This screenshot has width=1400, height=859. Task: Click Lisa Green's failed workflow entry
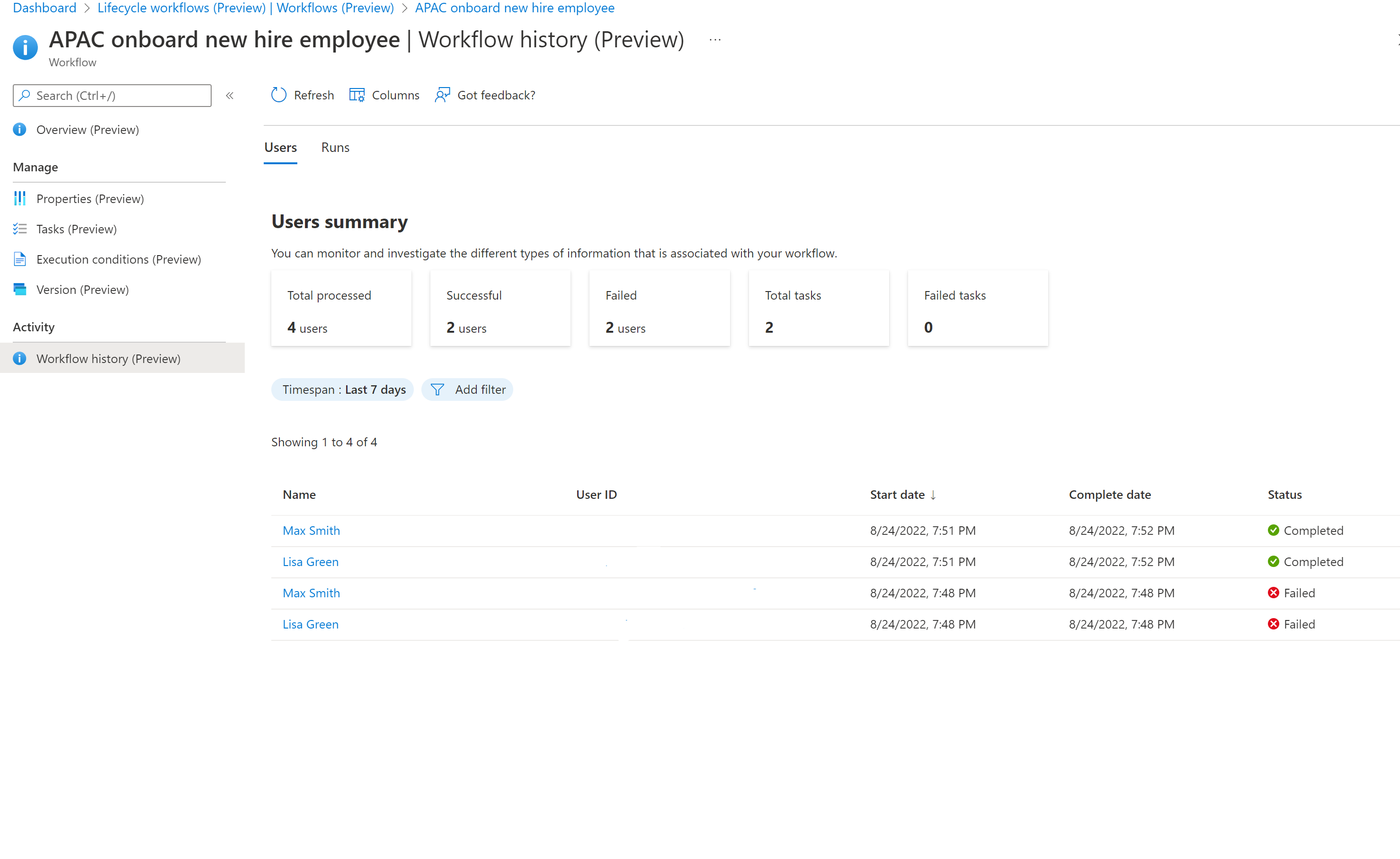pos(310,623)
